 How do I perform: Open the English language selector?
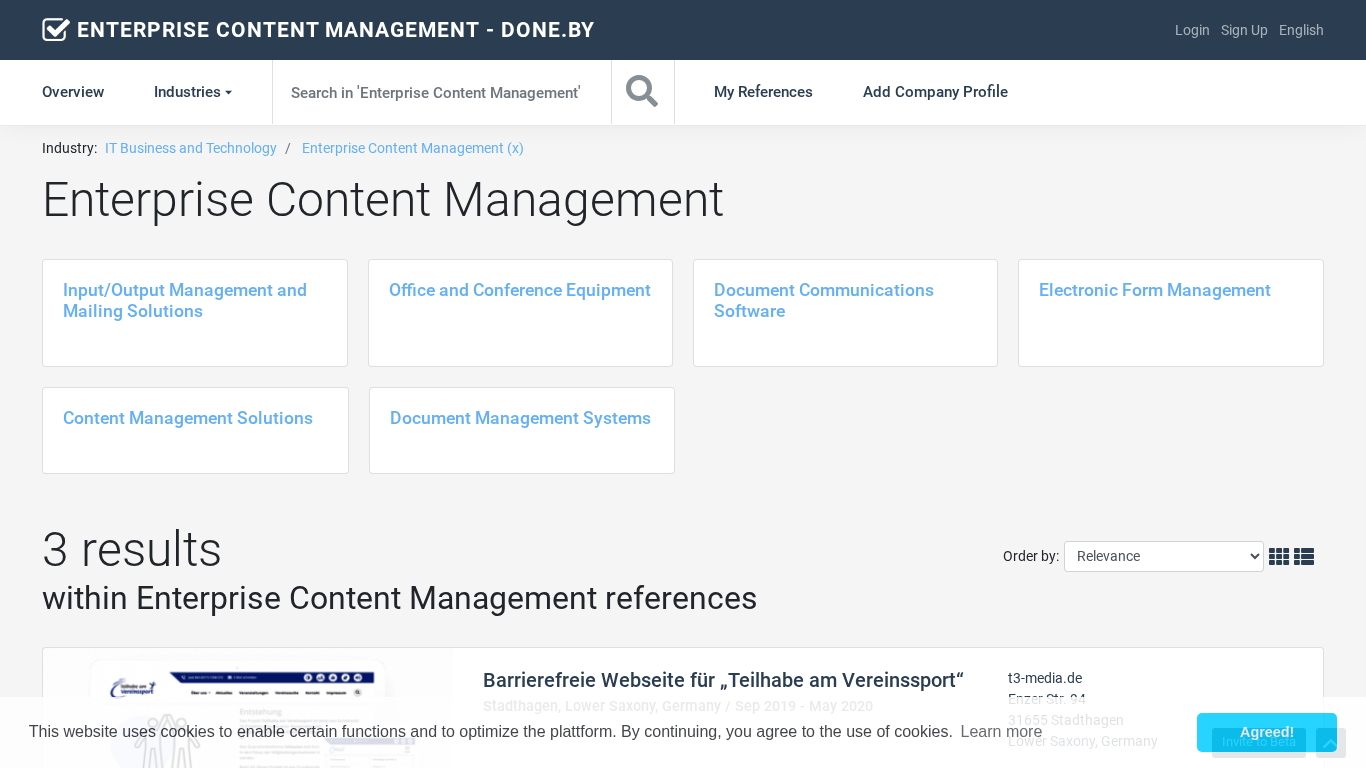(x=1301, y=30)
